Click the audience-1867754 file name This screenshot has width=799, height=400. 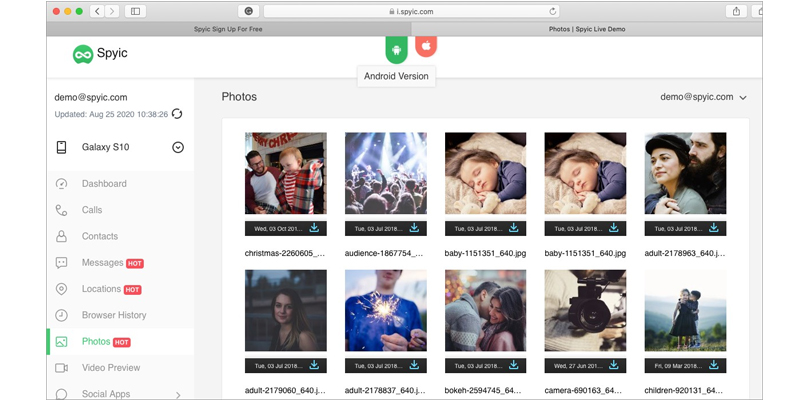click(384, 253)
